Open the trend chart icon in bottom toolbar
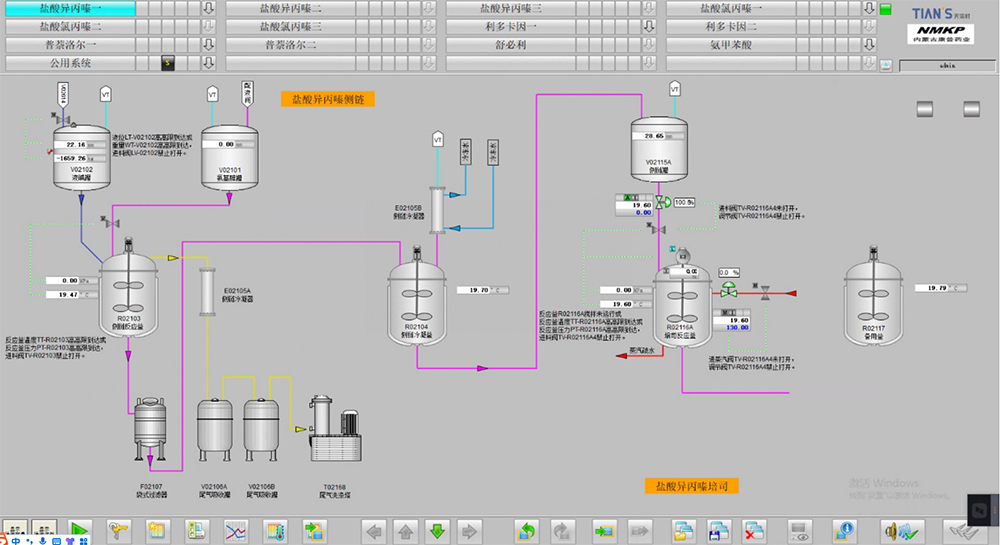This screenshot has width=1000, height=545. coord(236,529)
